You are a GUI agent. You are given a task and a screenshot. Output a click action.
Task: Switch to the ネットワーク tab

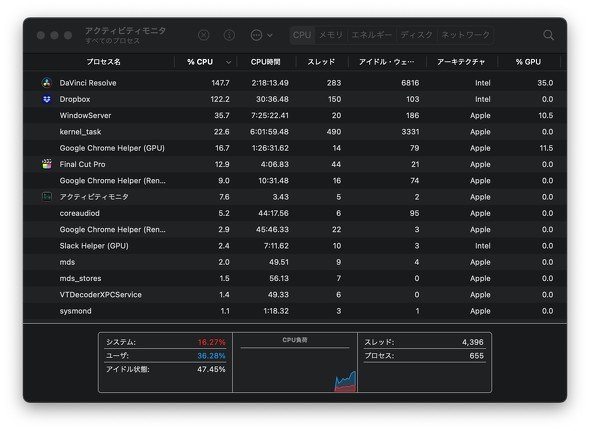[x=465, y=35]
